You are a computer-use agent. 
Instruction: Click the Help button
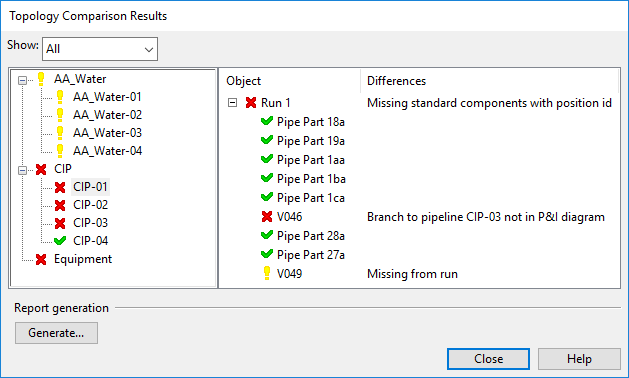pyautogui.click(x=579, y=359)
